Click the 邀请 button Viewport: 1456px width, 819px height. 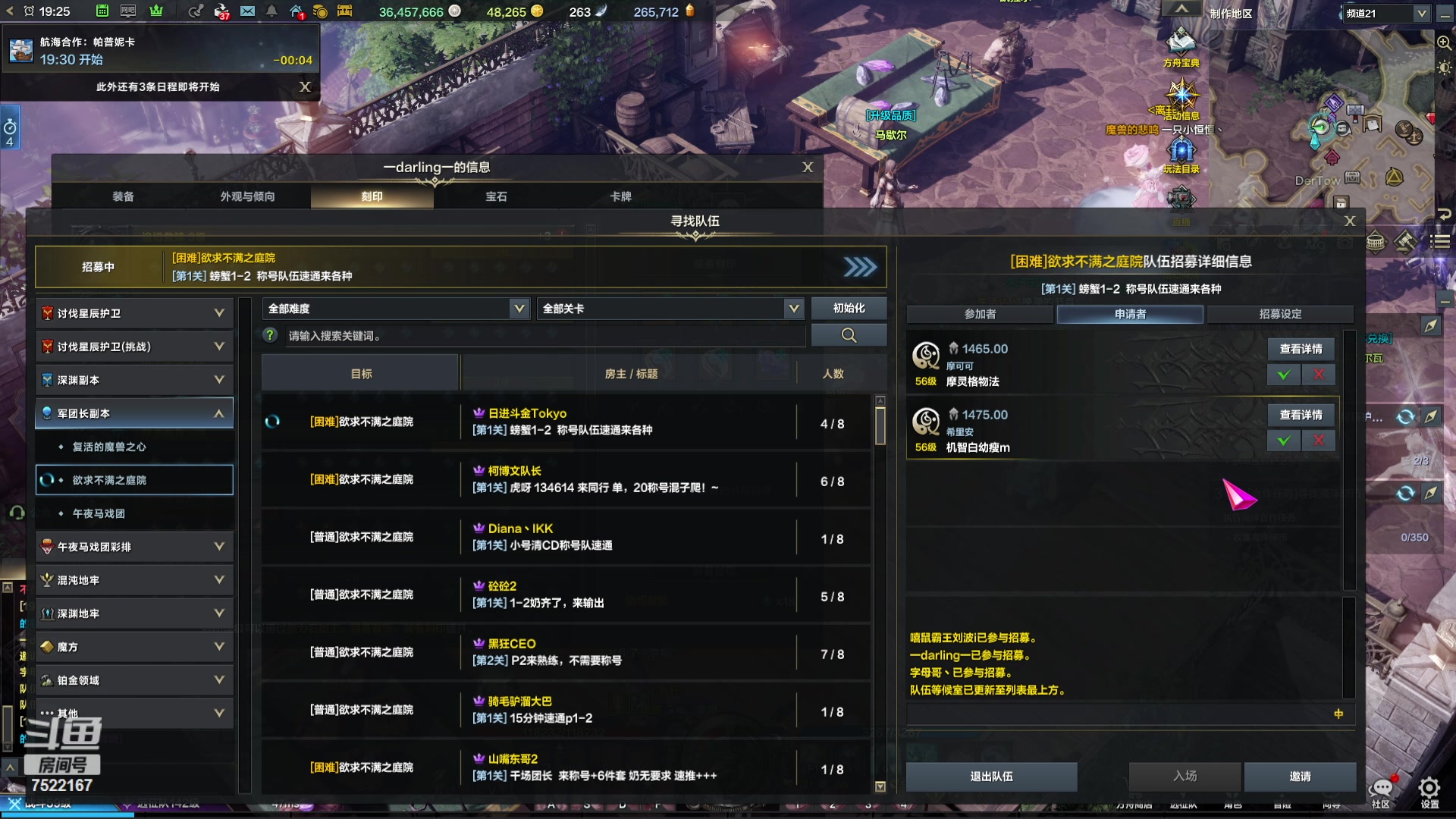point(1300,777)
